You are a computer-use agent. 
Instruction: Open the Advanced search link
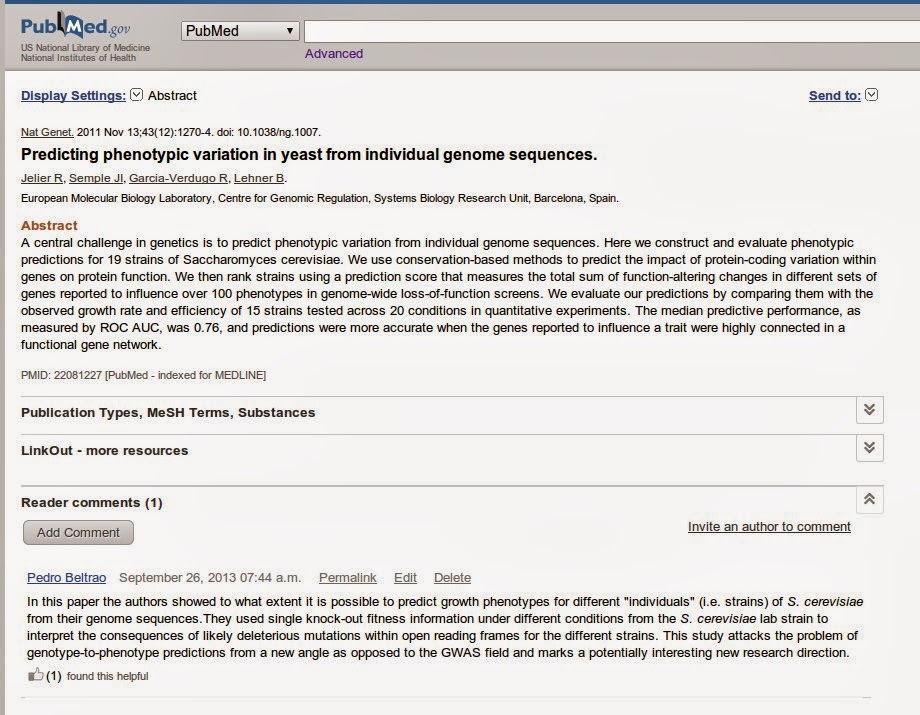[333, 53]
